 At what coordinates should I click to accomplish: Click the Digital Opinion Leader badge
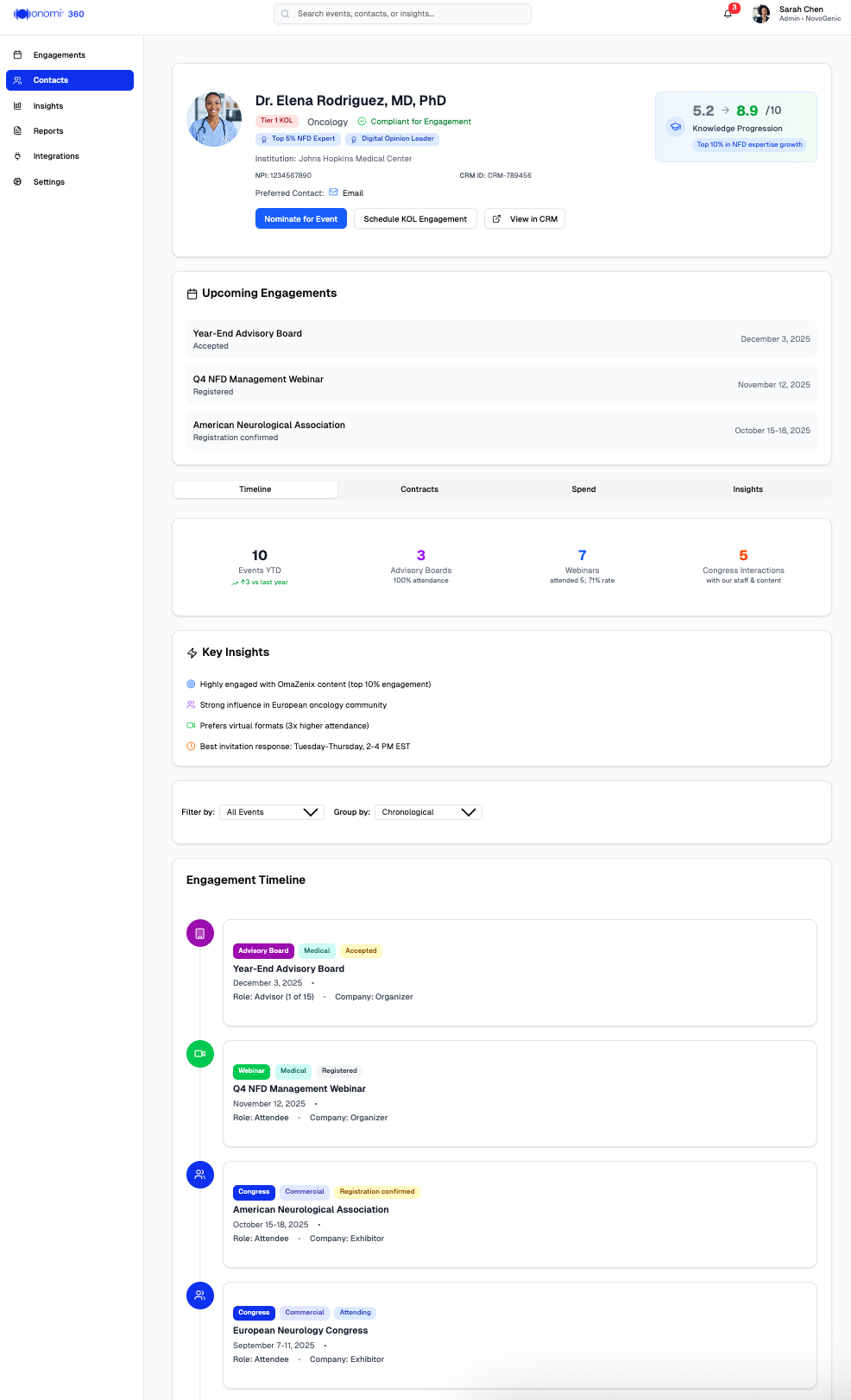(x=393, y=139)
